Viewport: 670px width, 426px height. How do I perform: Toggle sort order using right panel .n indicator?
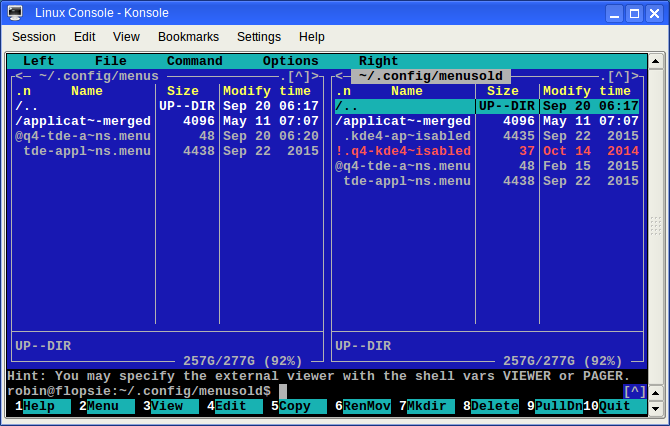coord(343,91)
